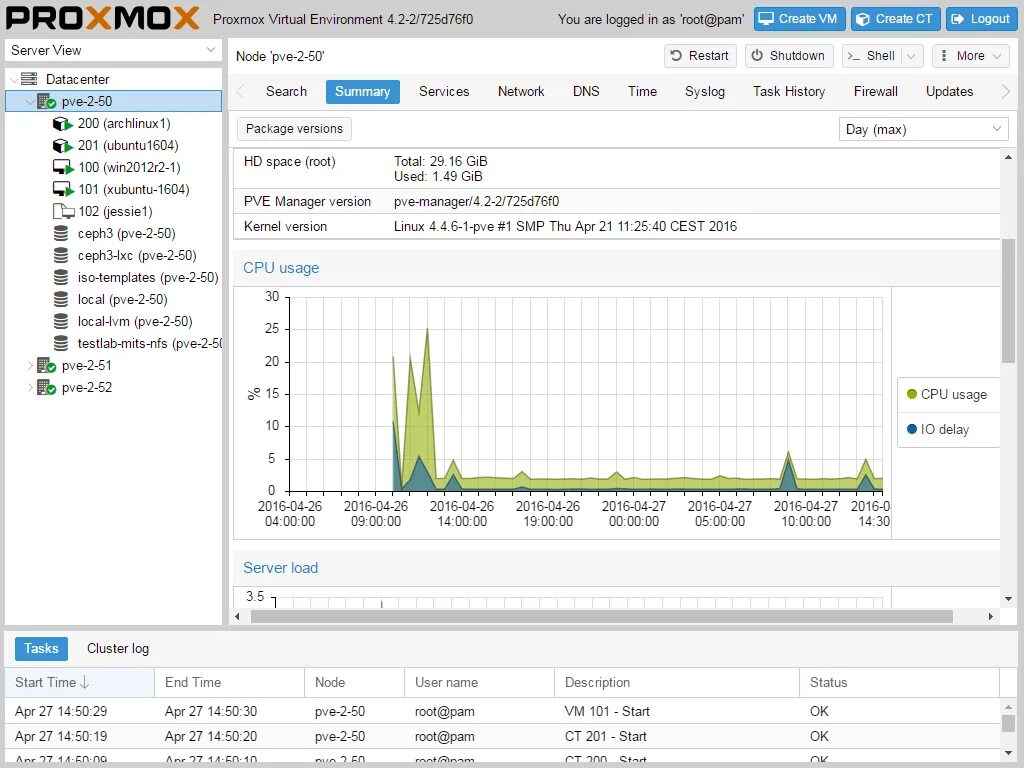Go to the DNS tab
This screenshot has height=768, width=1024.
coord(586,91)
